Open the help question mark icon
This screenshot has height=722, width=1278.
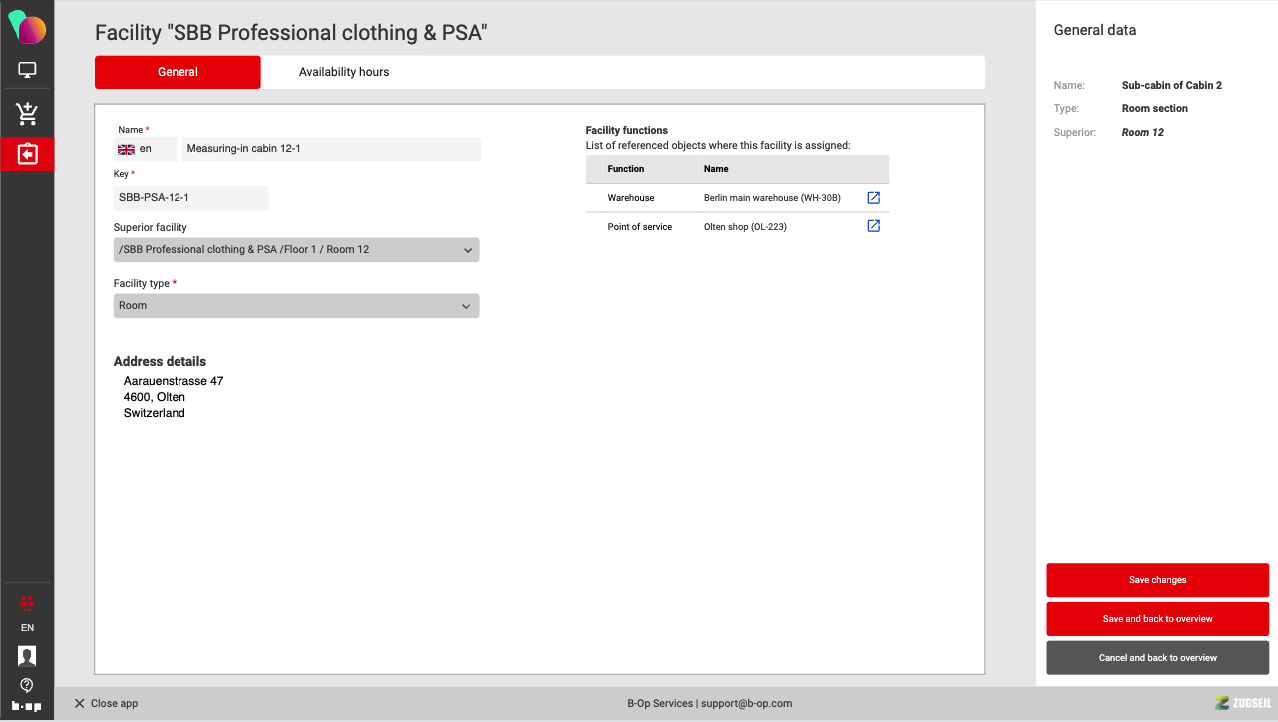[x=27, y=685]
